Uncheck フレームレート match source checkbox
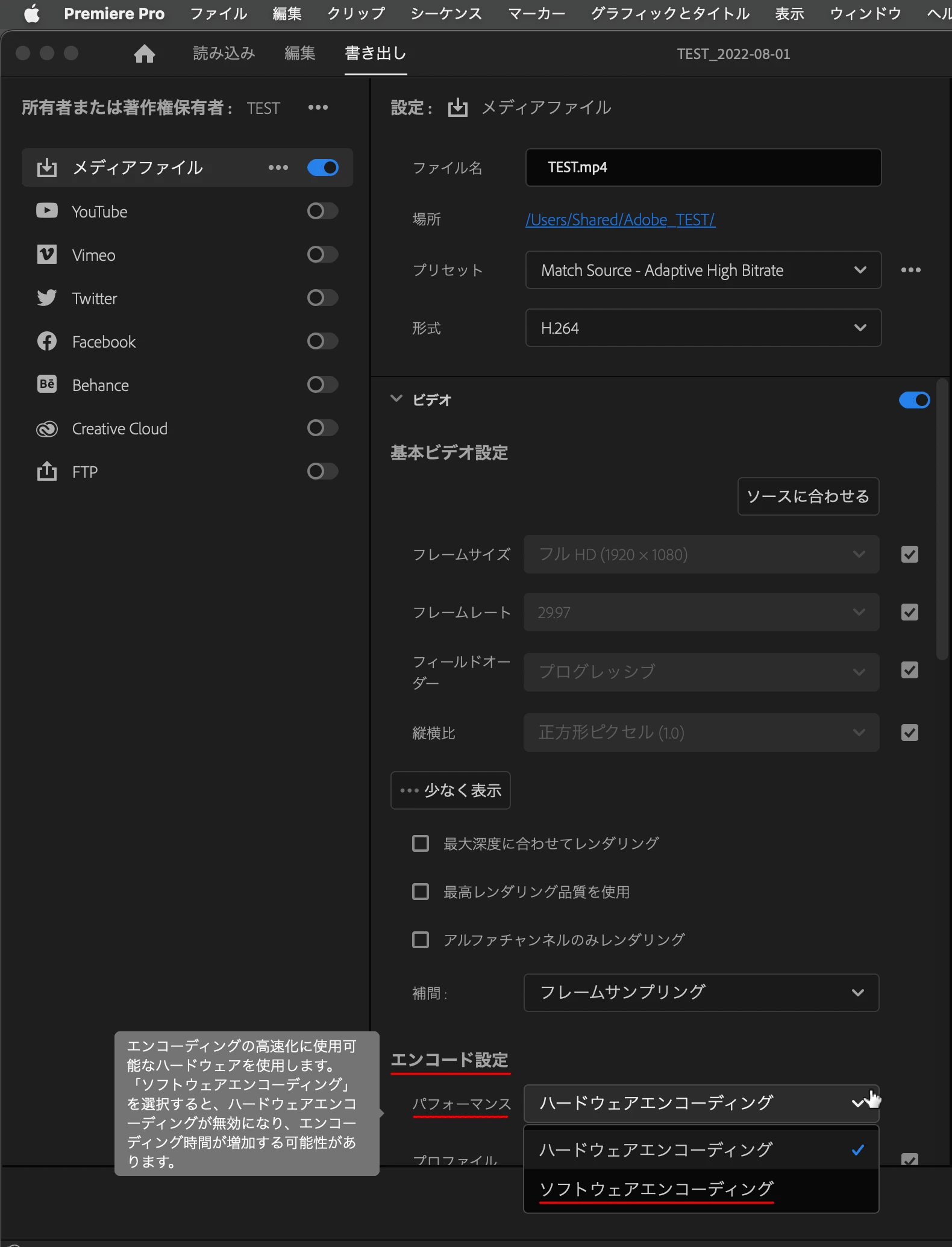The width and height of the screenshot is (952, 1247). click(910, 612)
